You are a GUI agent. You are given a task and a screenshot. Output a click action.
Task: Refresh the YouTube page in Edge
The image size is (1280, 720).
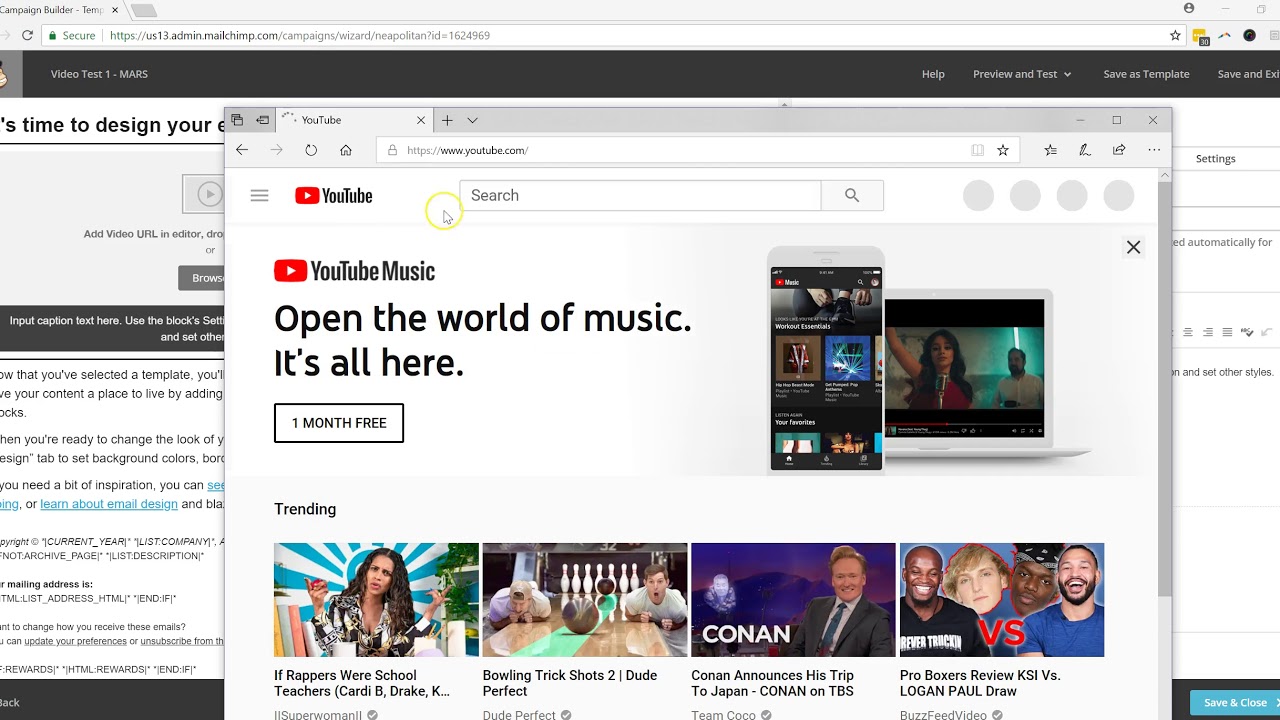(311, 150)
